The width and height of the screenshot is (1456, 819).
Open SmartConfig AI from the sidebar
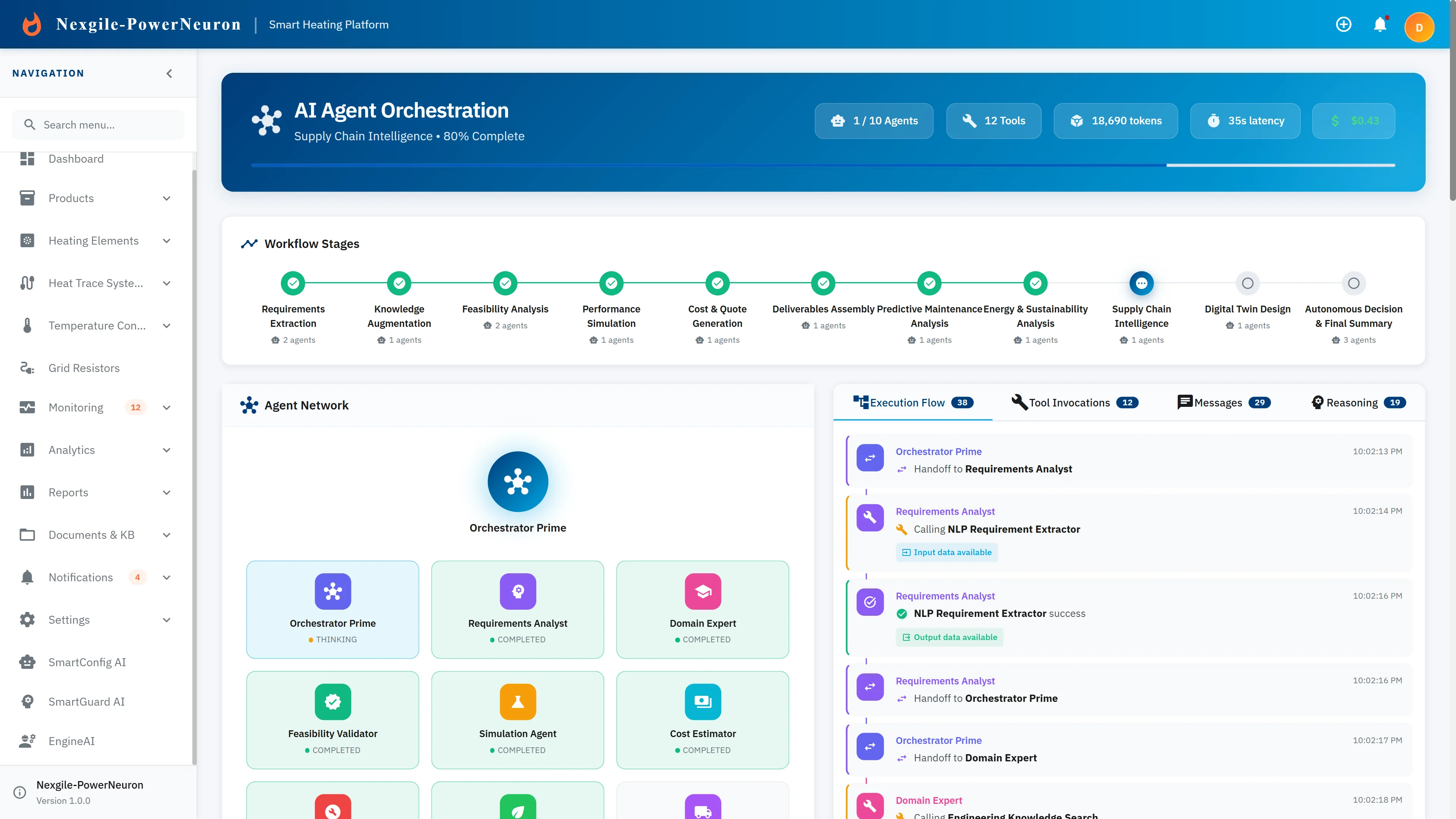(x=28, y=662)
